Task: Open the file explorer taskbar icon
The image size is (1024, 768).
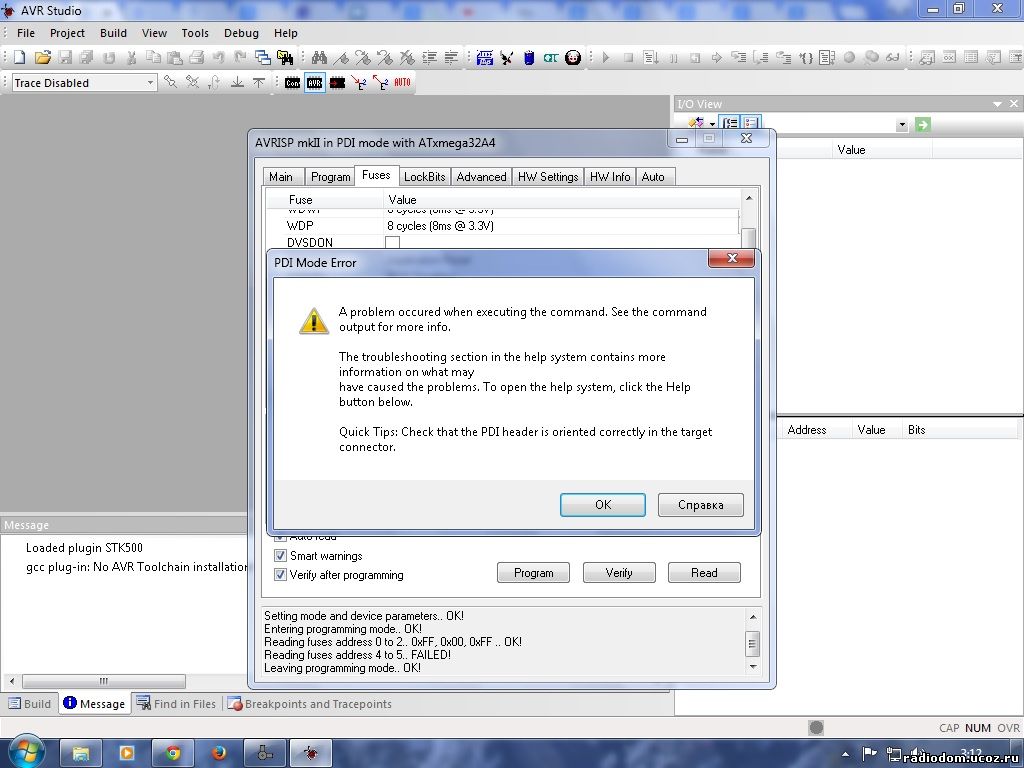Action: point(81,753)
